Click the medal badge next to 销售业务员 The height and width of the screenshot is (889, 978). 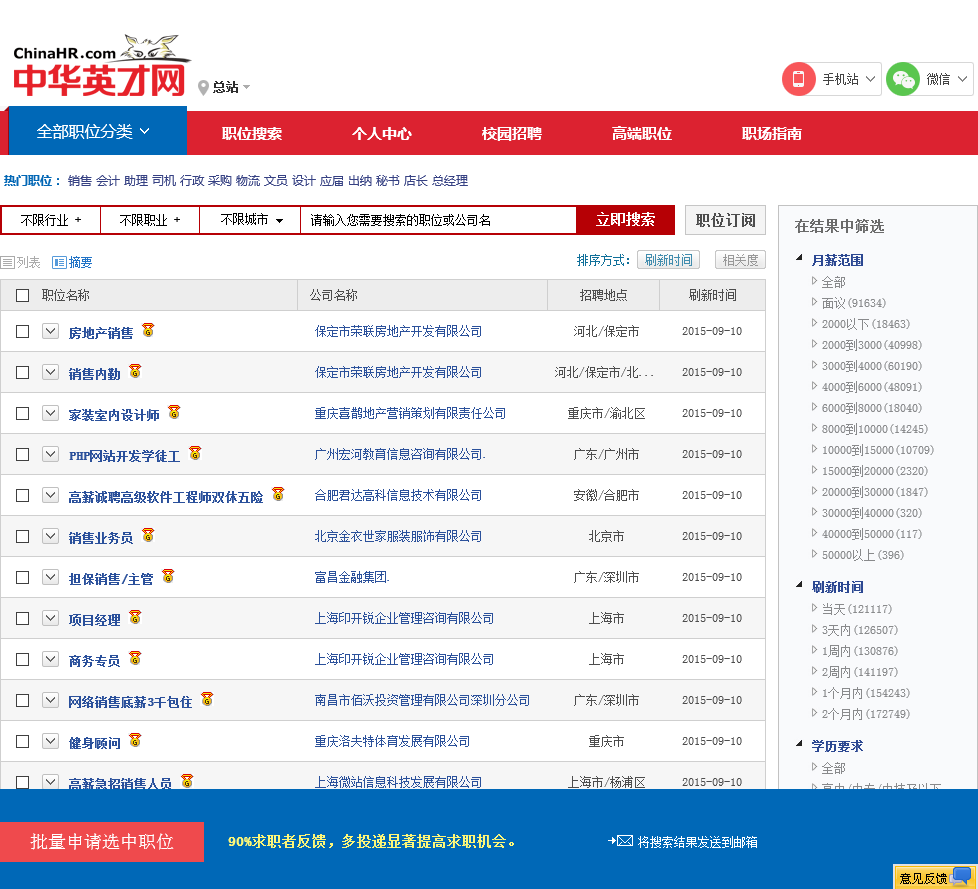click(148, 535)
